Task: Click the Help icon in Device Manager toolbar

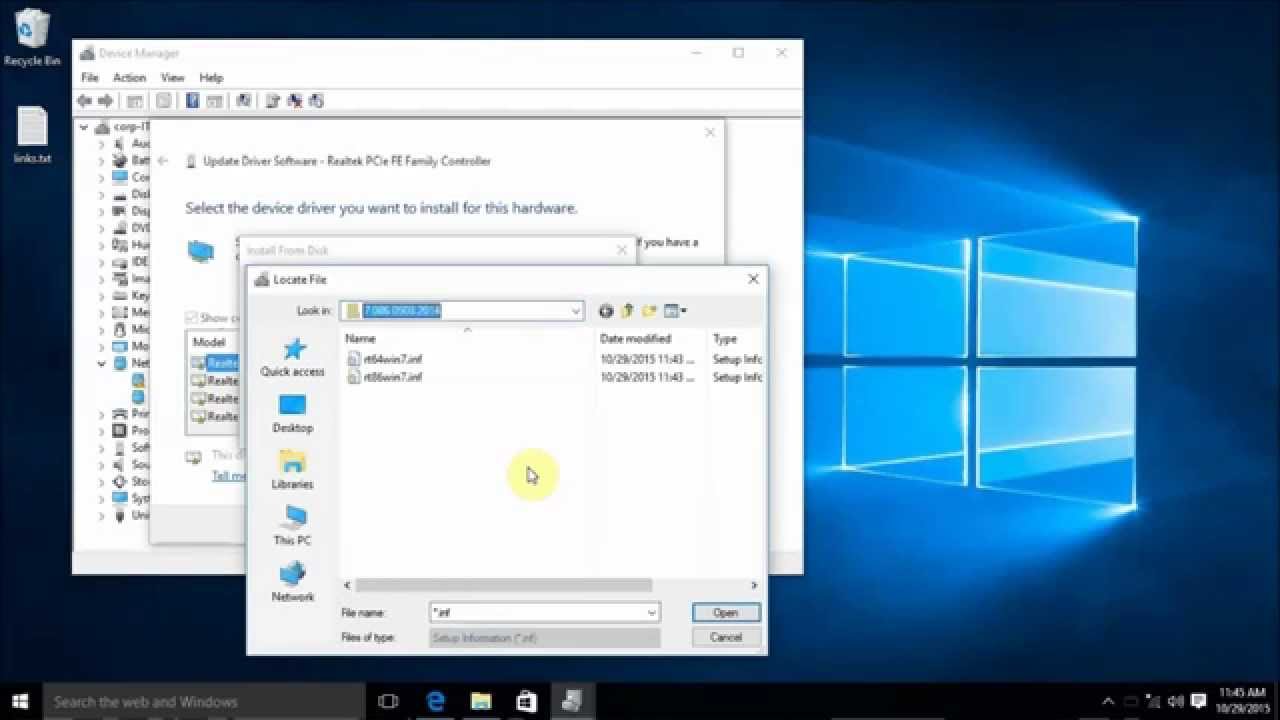Action: point(192,101)
